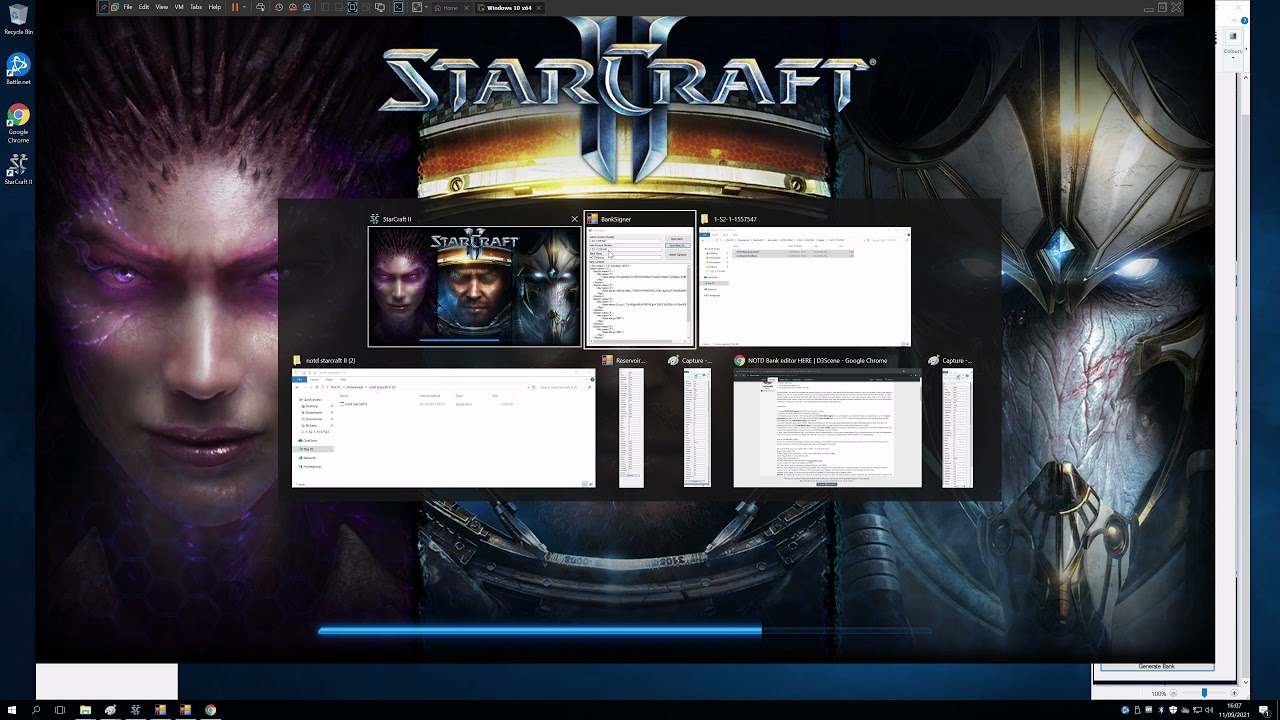Open the VMware Edit menu
Viewport: 1280px width, 720px height.
(x=144, y=7)
